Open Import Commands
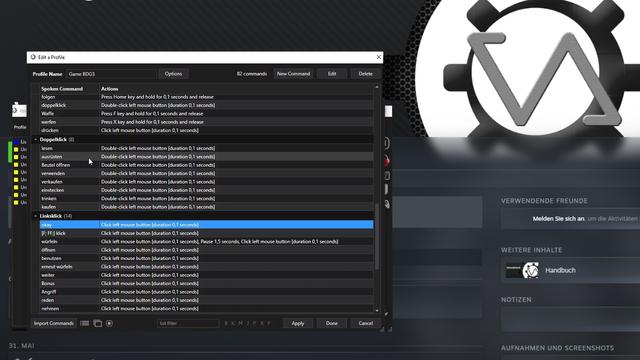The height and width of the screenshot is (360, 640). (x=53, y=323)
